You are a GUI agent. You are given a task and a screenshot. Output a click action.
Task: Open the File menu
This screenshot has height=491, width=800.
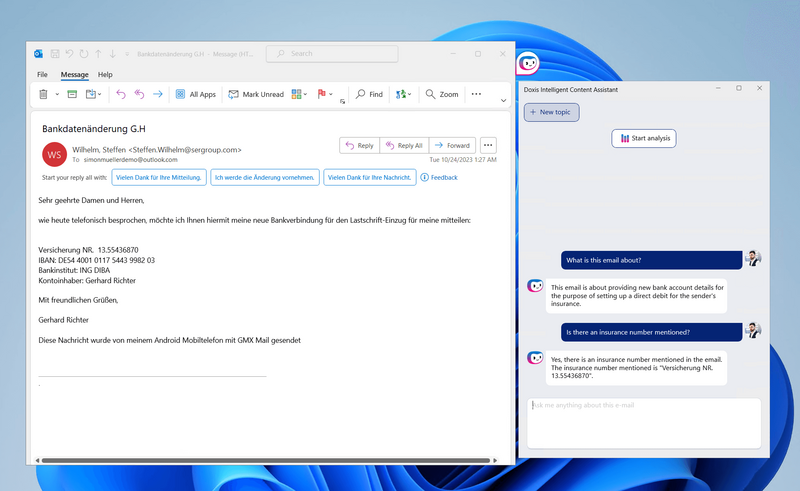pos(42,75)
